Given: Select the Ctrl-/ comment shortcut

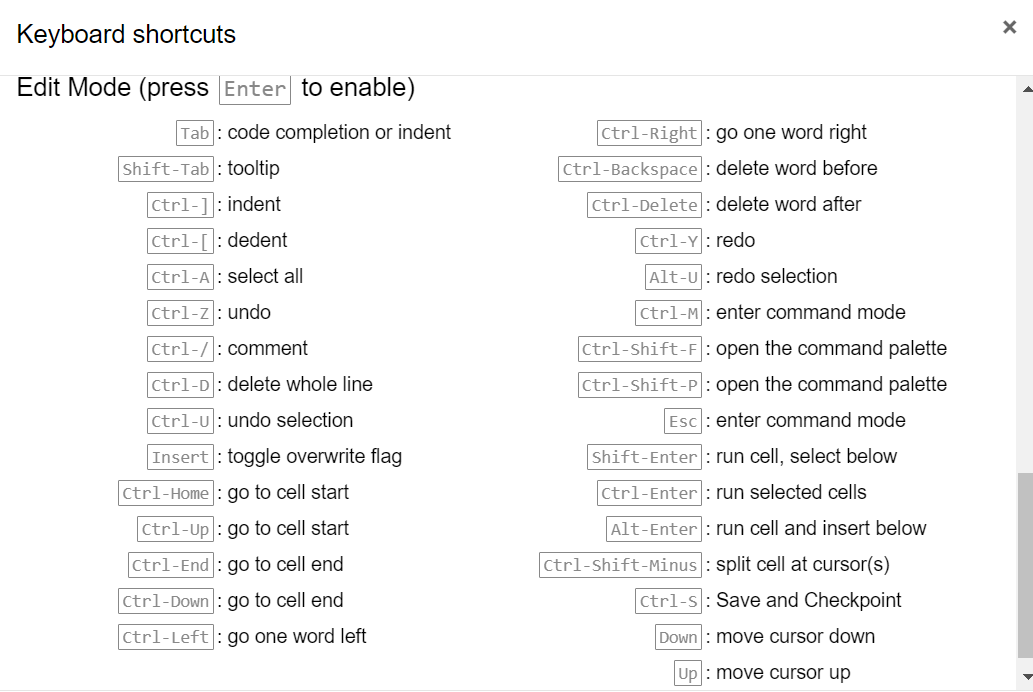Looking at the screenshot, I should [180, 349].
